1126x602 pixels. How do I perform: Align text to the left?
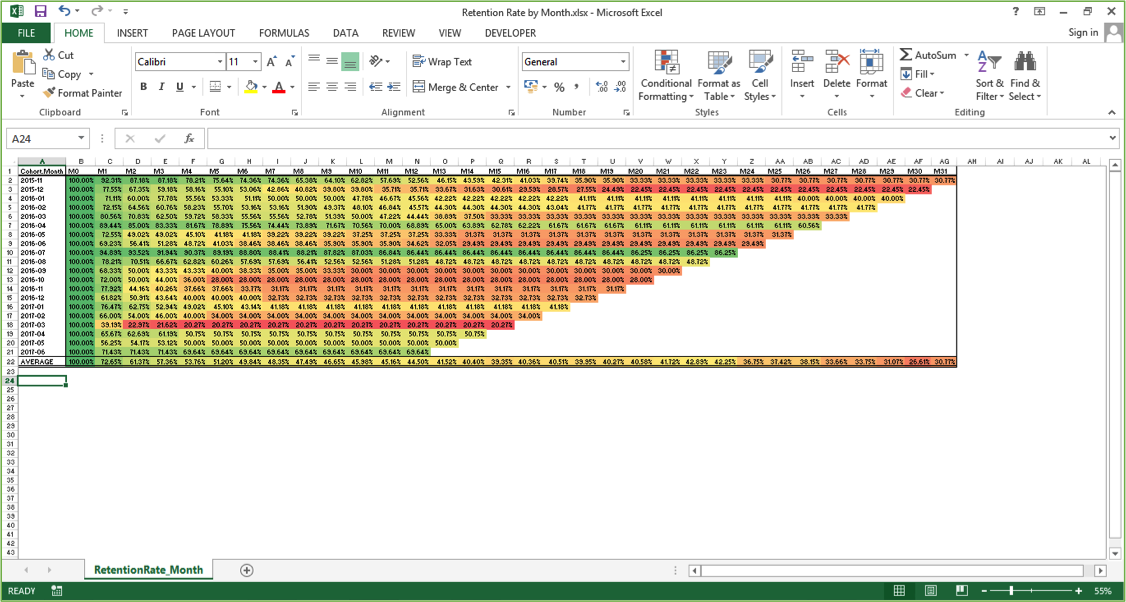coord(314,87)
